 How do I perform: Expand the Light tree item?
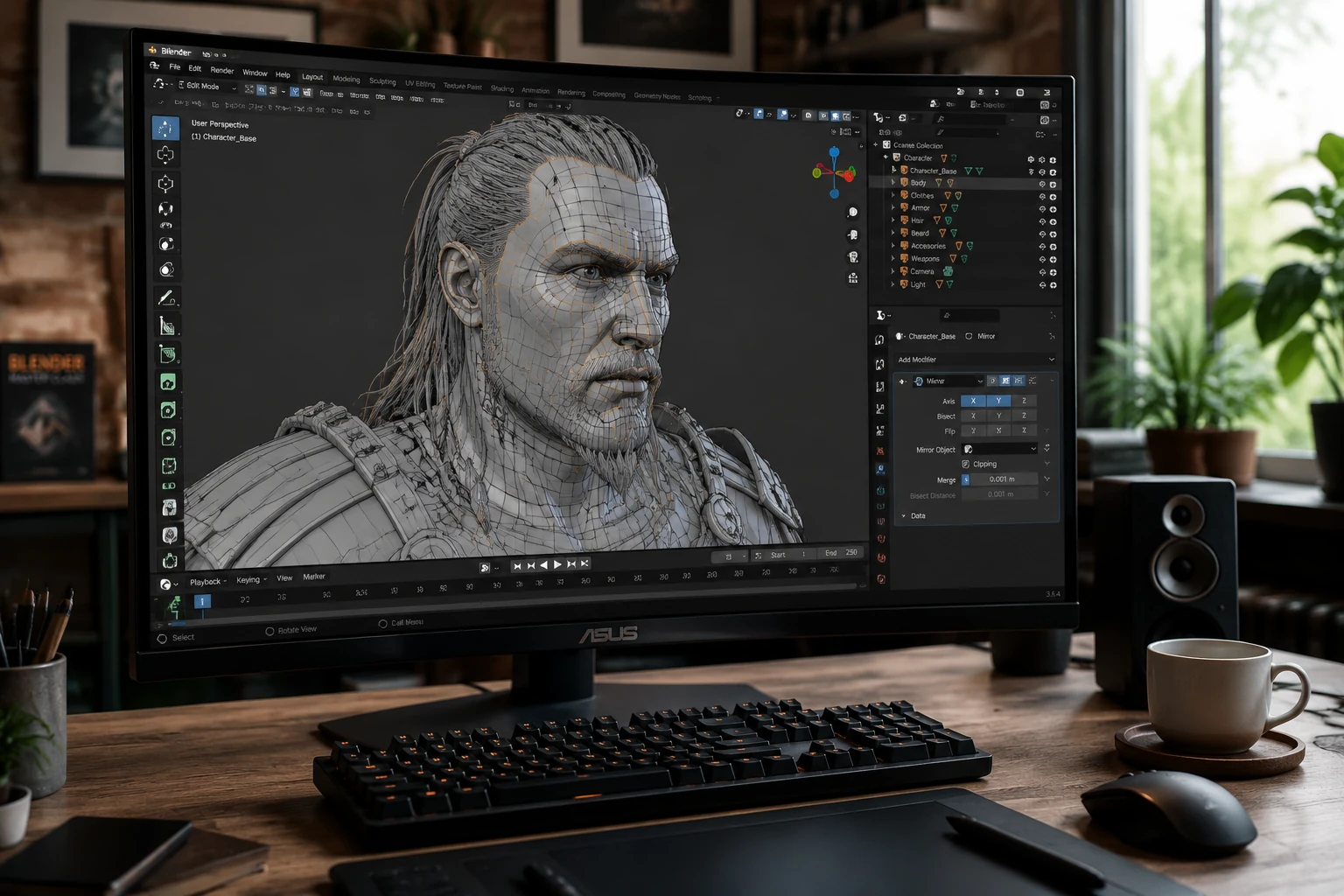pyautogui.click(x=893, y=284)
